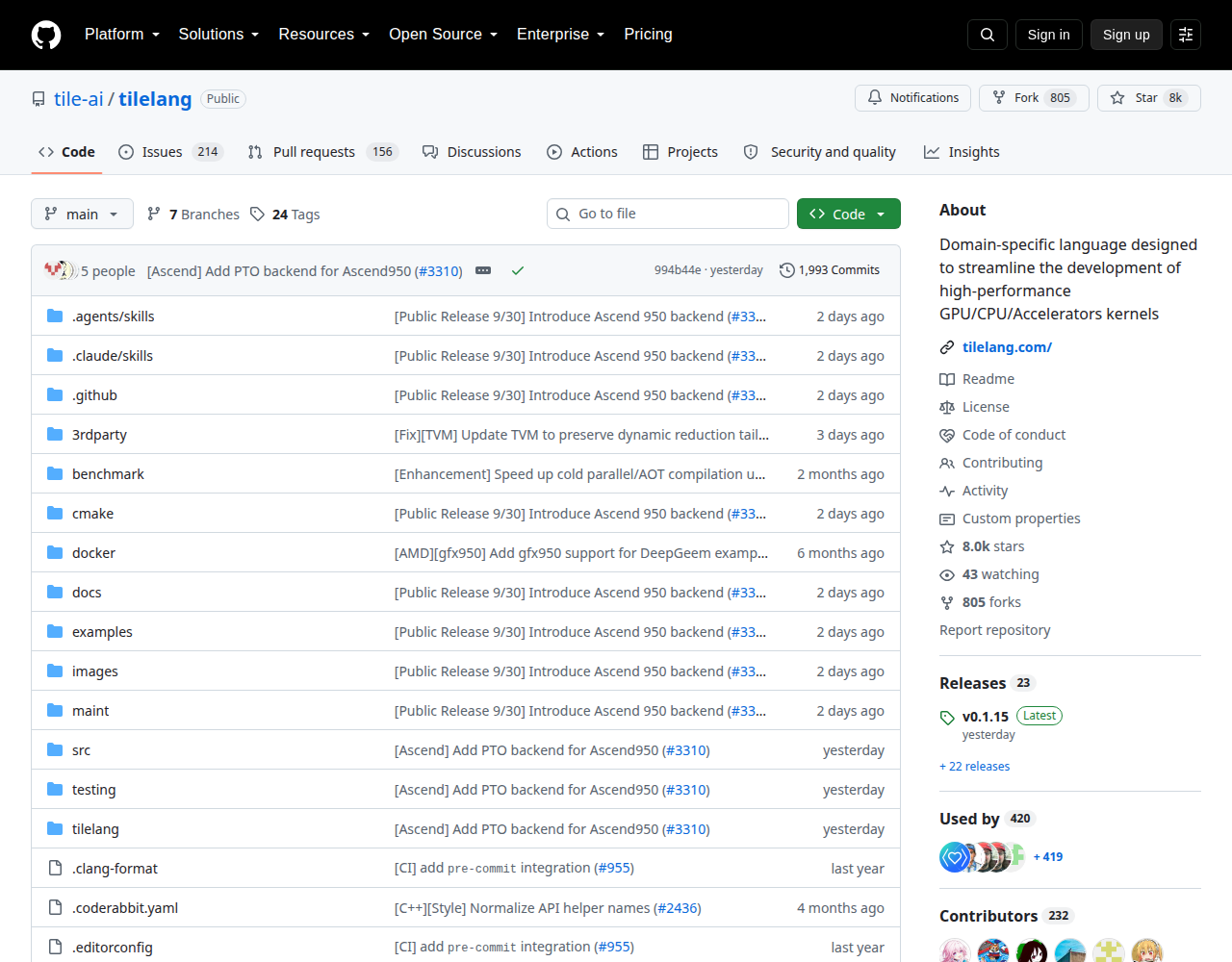Open the main branch selector dropdown

point(82,214)
